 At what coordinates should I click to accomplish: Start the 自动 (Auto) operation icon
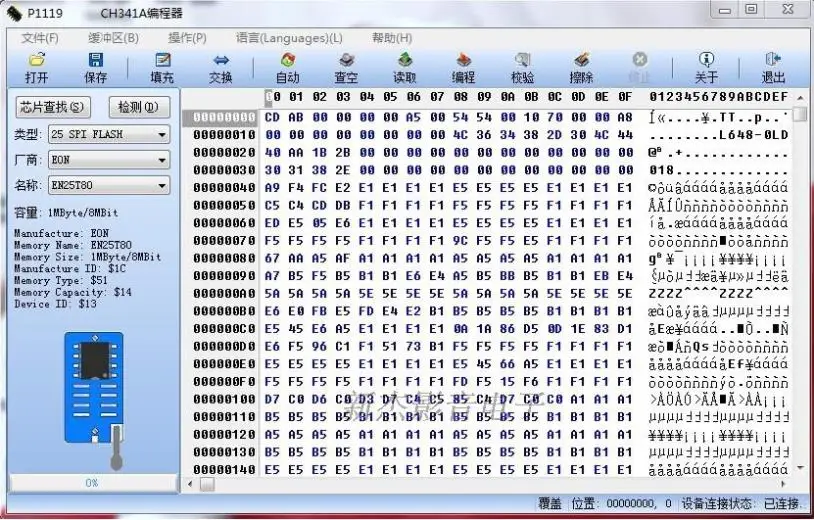tap(288, 60)
